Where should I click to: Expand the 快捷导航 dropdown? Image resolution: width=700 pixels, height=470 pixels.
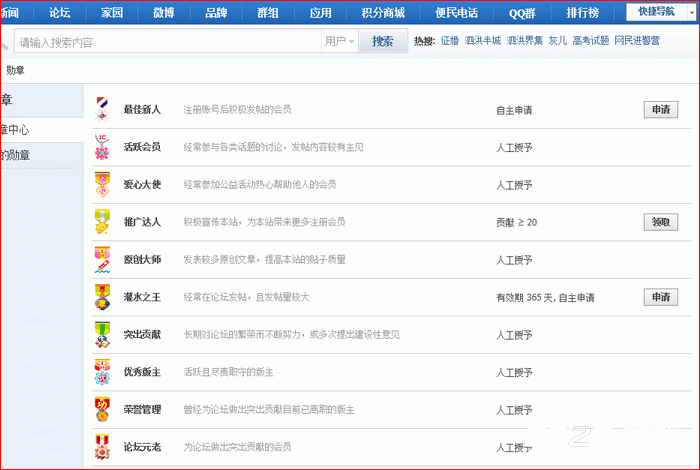692,12
